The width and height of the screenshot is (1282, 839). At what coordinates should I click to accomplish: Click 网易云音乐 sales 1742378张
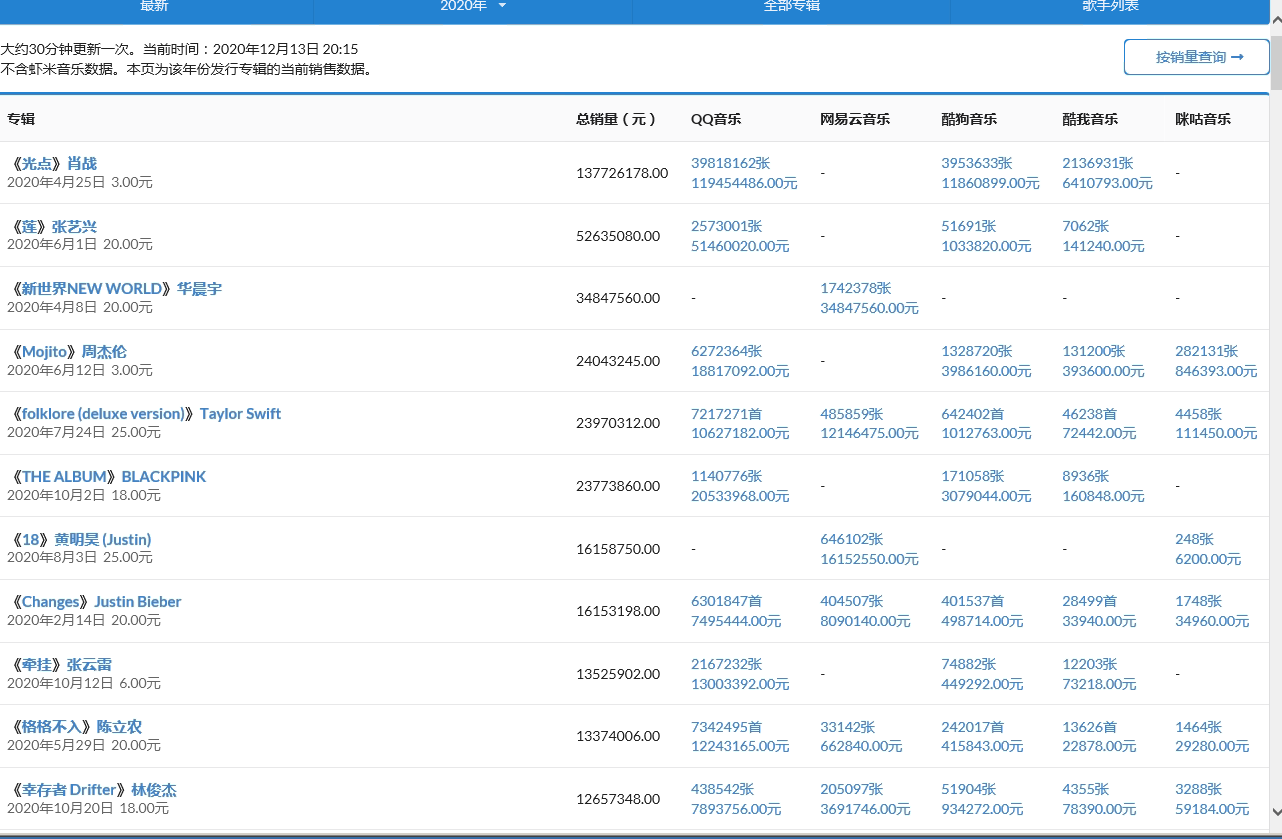tap(856, 288)
